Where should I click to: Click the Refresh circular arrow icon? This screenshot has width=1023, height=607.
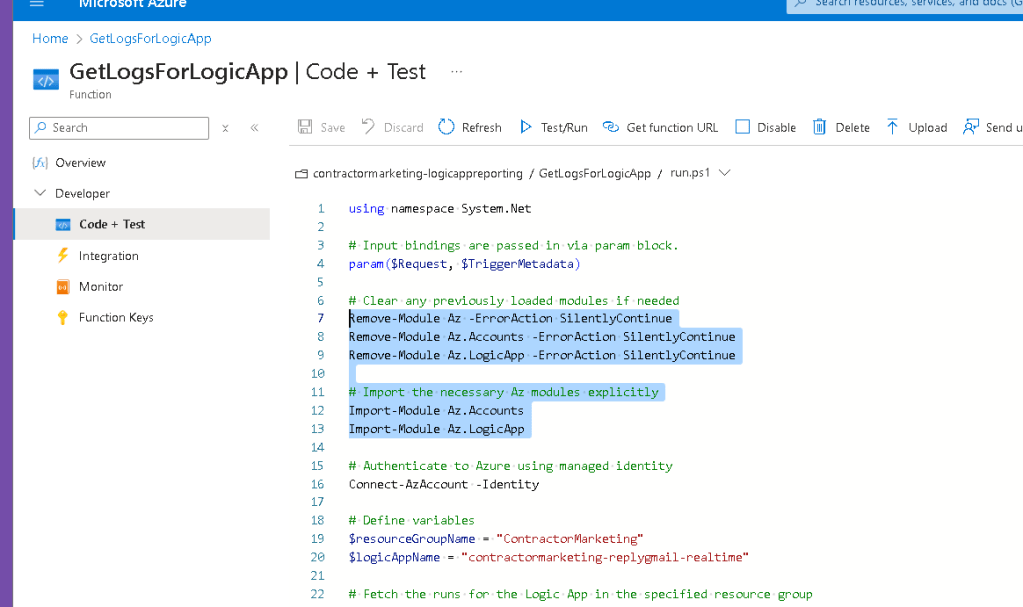(x=446, y=127)
